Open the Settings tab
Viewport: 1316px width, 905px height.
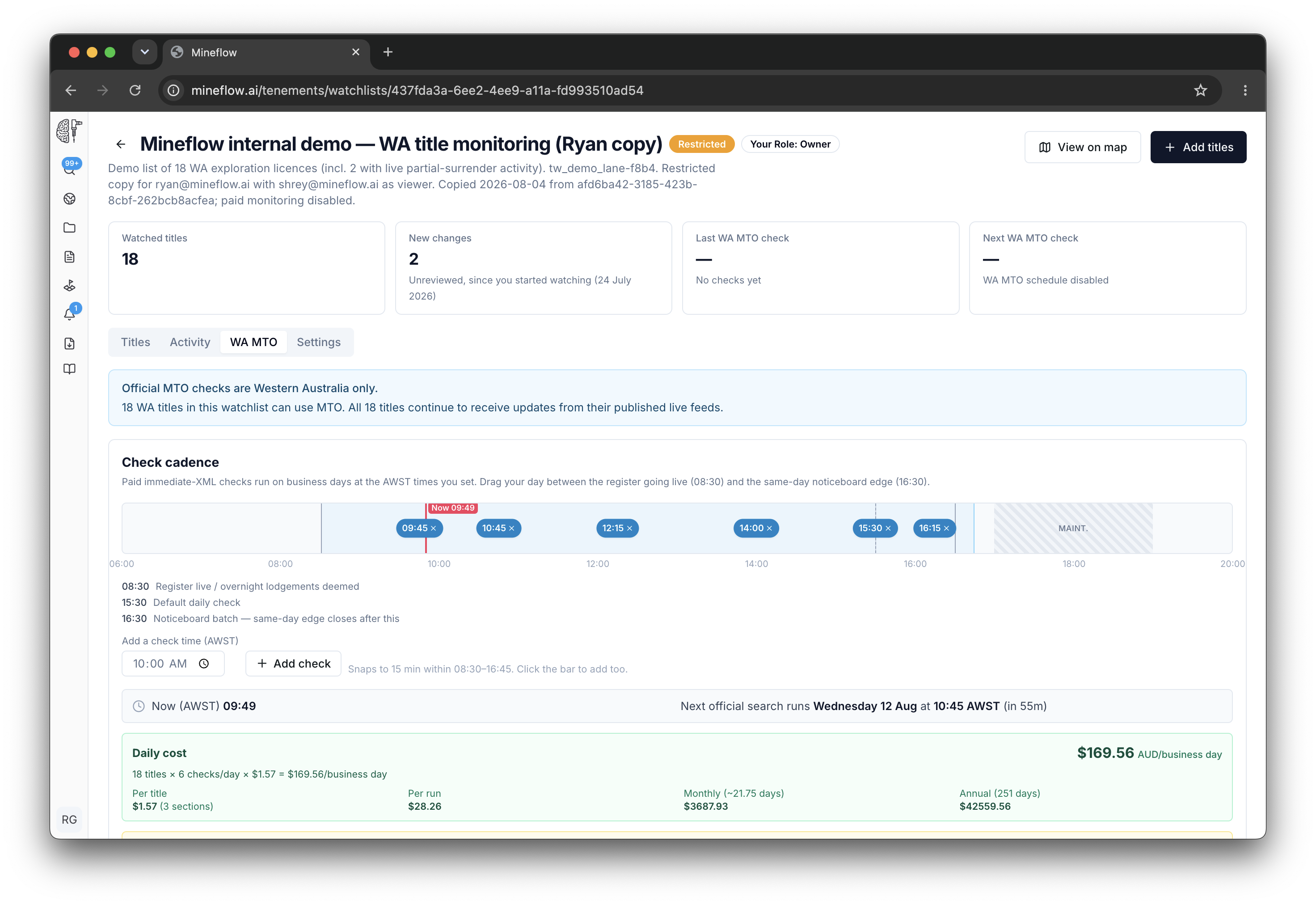pos(319,342)
